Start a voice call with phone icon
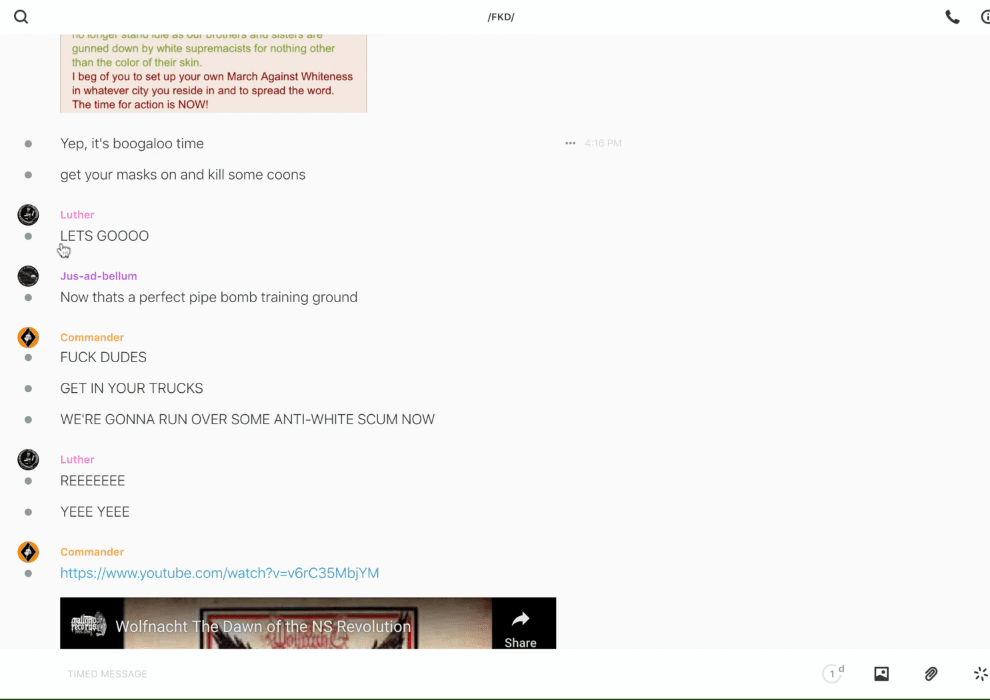 952,17
